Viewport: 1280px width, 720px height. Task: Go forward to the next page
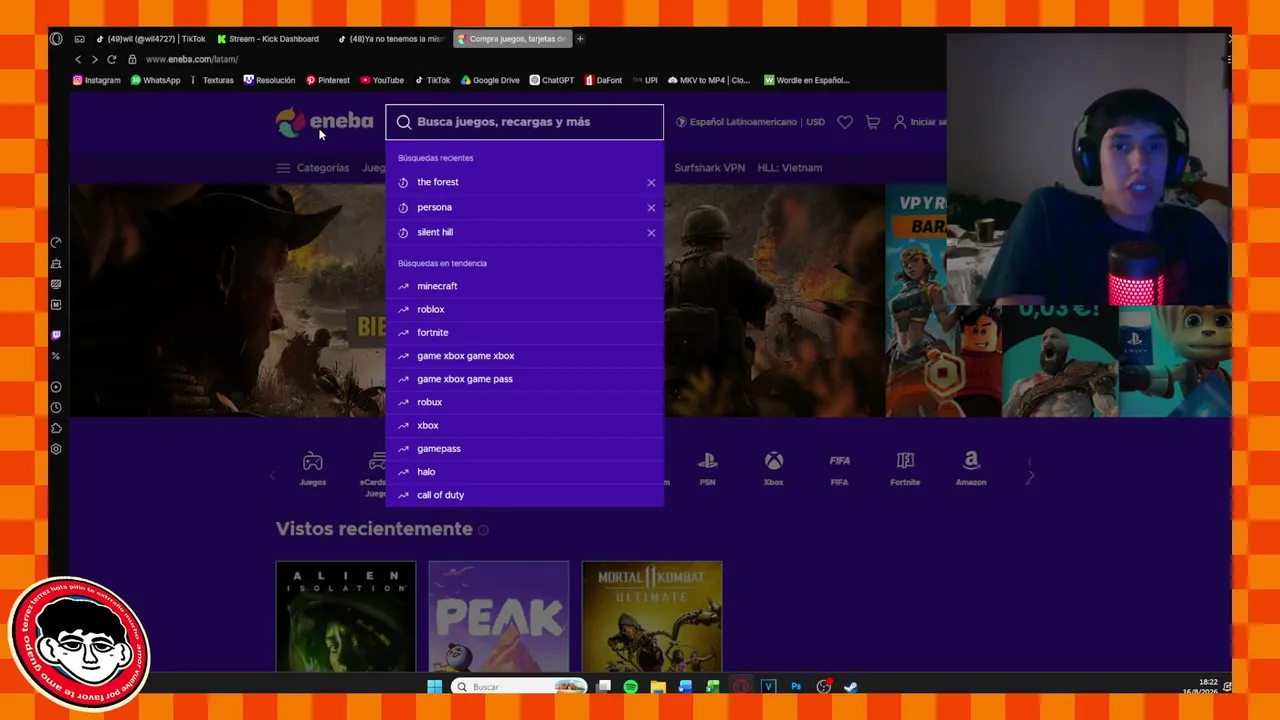pyautogui.click(x=94, y=59)
